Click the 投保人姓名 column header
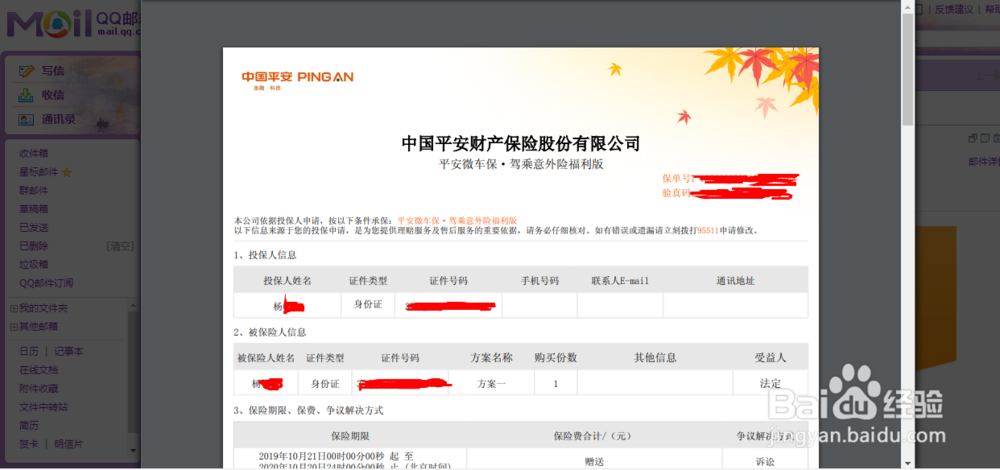The height and width of the screenshot is (470, 1000). click(x=288, y=281)
